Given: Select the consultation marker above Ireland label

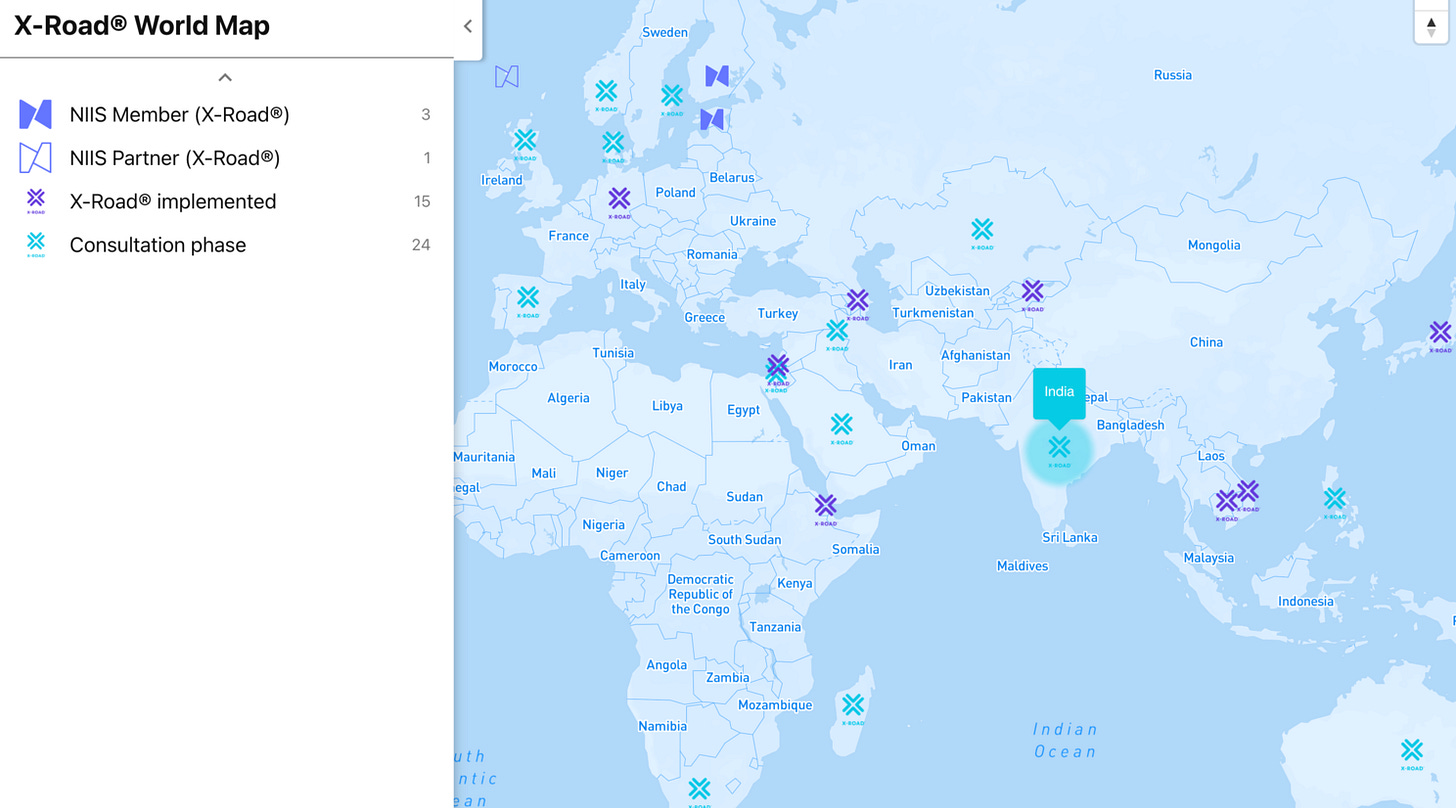Looking at the screenshot, I should (x=525, y=144).
